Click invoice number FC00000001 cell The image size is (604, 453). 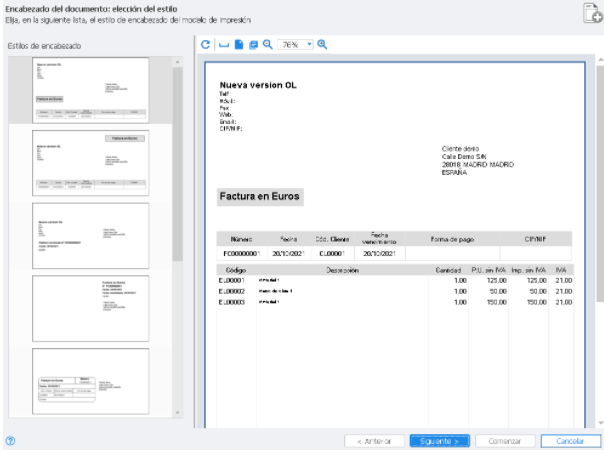(242, 253)
